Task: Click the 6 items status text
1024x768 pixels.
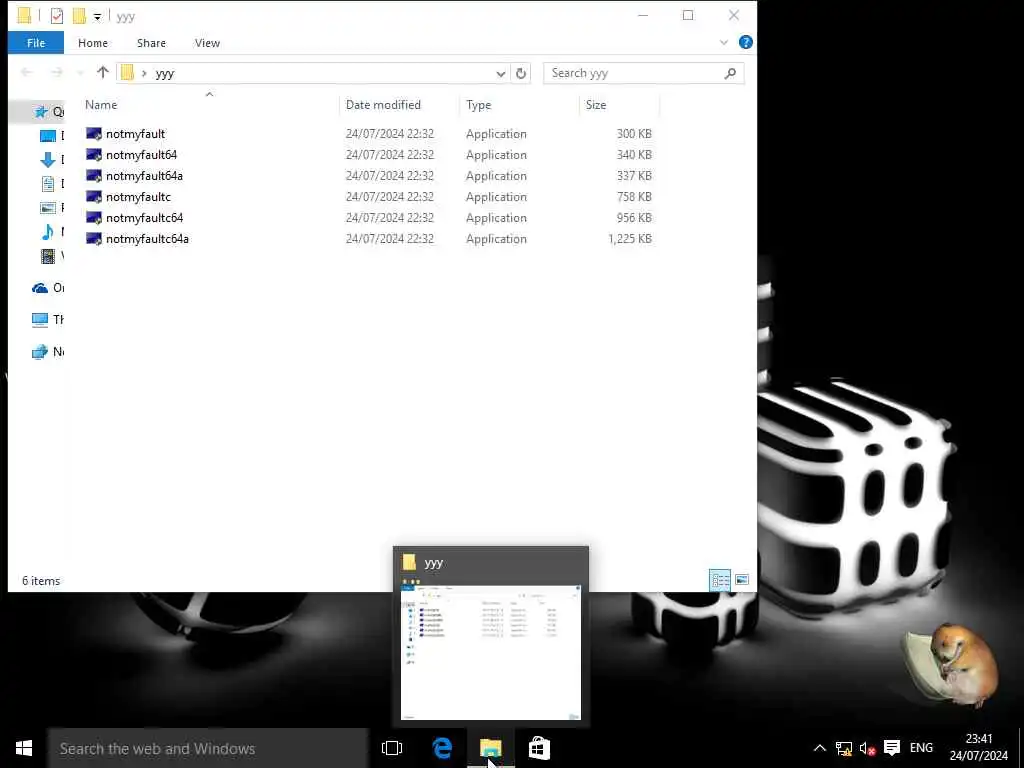Action: 41,581
